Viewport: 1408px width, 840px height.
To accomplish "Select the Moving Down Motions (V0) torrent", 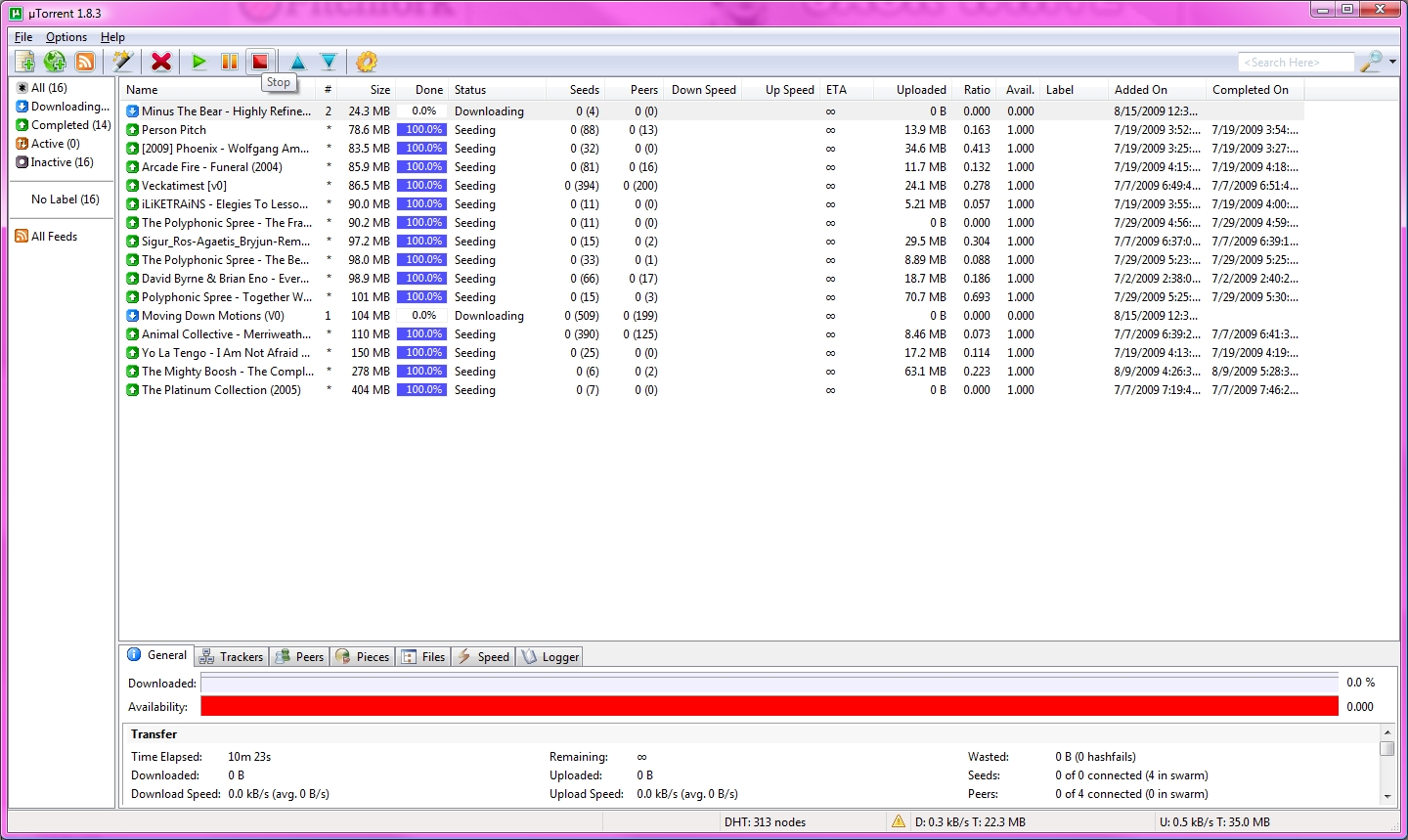I will (x=213, y=316).
